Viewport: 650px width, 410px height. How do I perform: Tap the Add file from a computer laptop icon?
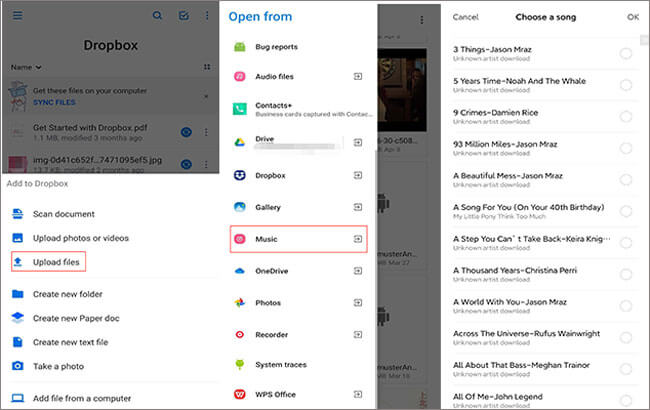pyautogui.click(x=17, y=398)
